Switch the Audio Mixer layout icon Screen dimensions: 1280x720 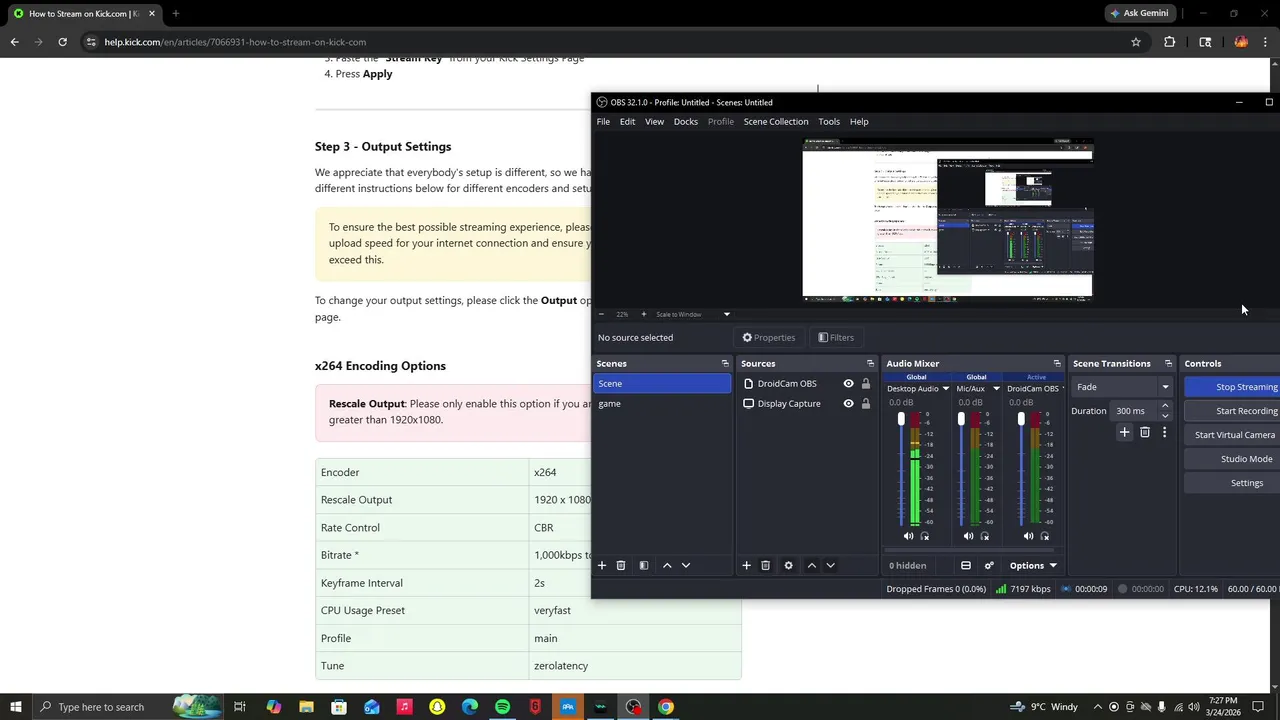[966, 566]
